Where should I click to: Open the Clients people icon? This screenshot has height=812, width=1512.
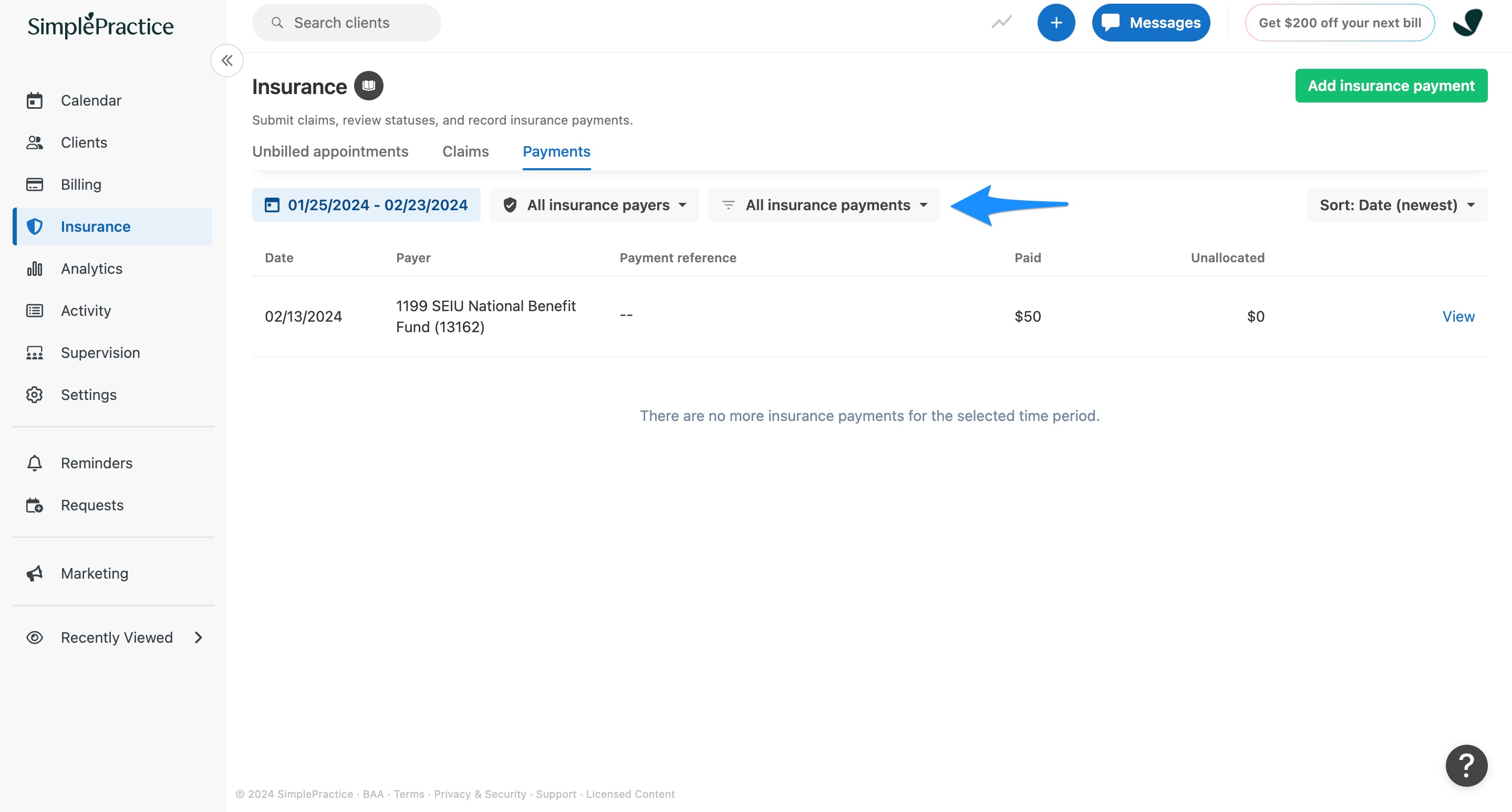pyautogui.click(x=35, y=142)
